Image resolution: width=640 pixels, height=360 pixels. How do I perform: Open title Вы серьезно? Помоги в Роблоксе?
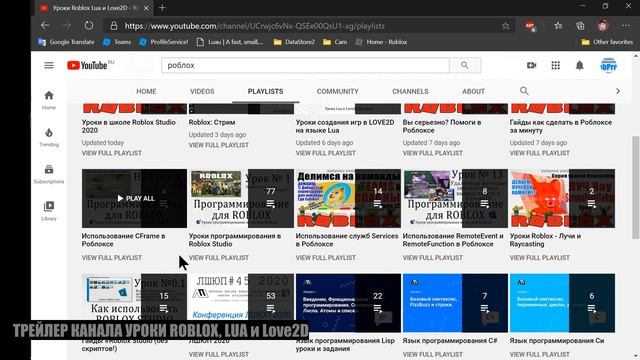[442, 126]
